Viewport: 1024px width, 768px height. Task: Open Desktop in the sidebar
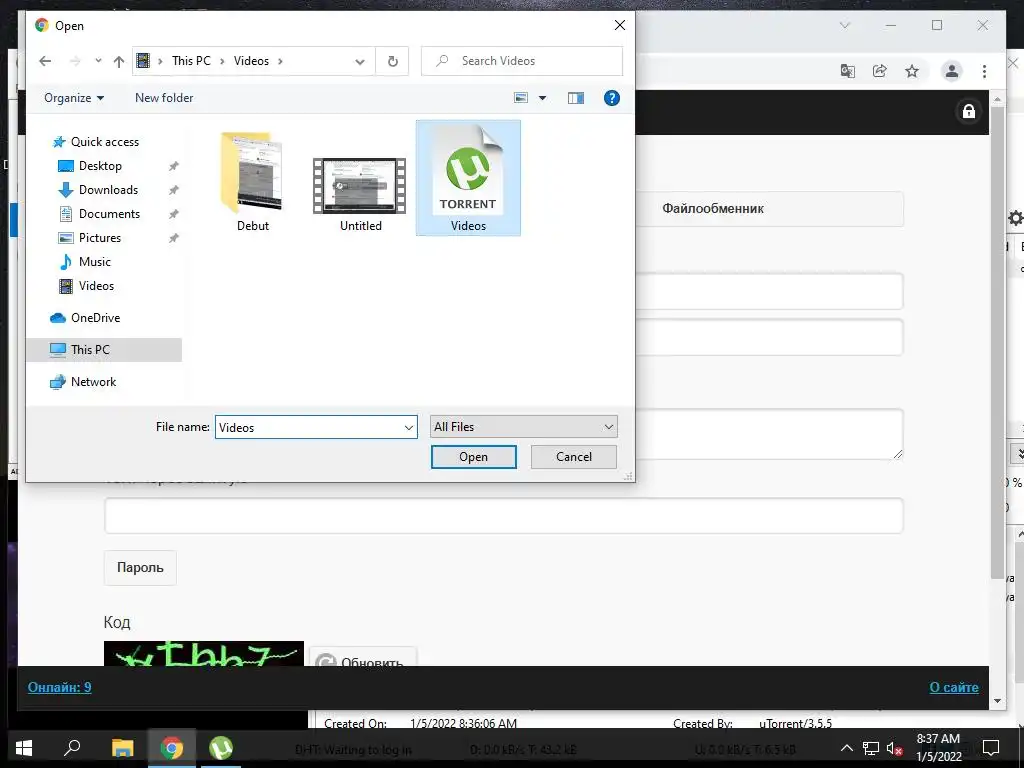[100, 166]
